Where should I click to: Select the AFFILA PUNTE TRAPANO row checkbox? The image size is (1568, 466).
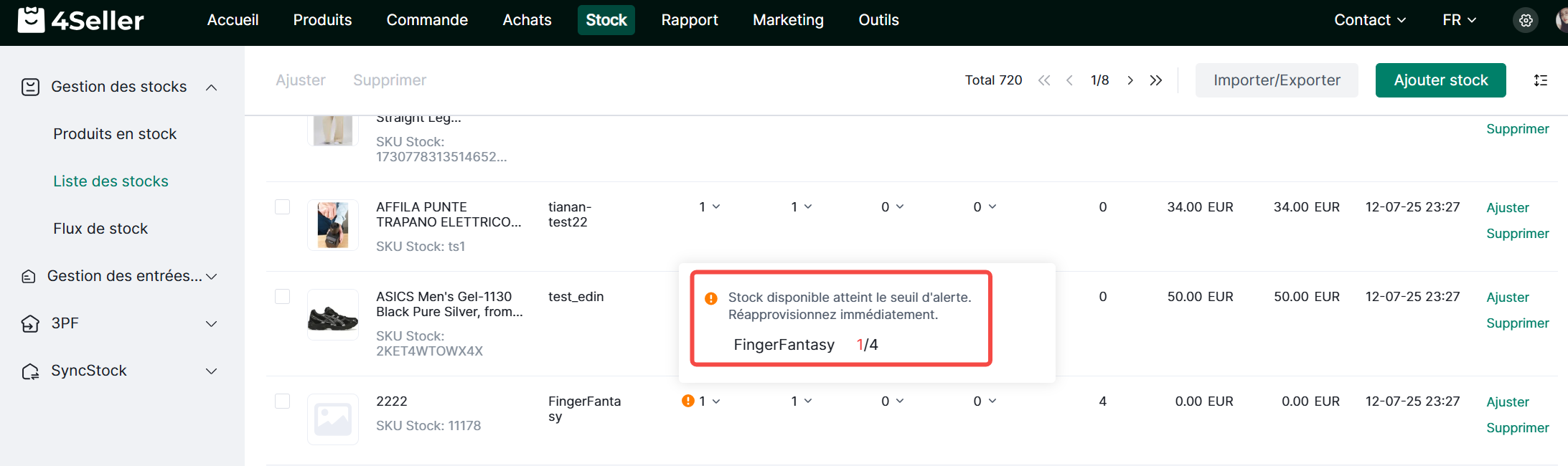pyautogui.click(x=283, y=207)
